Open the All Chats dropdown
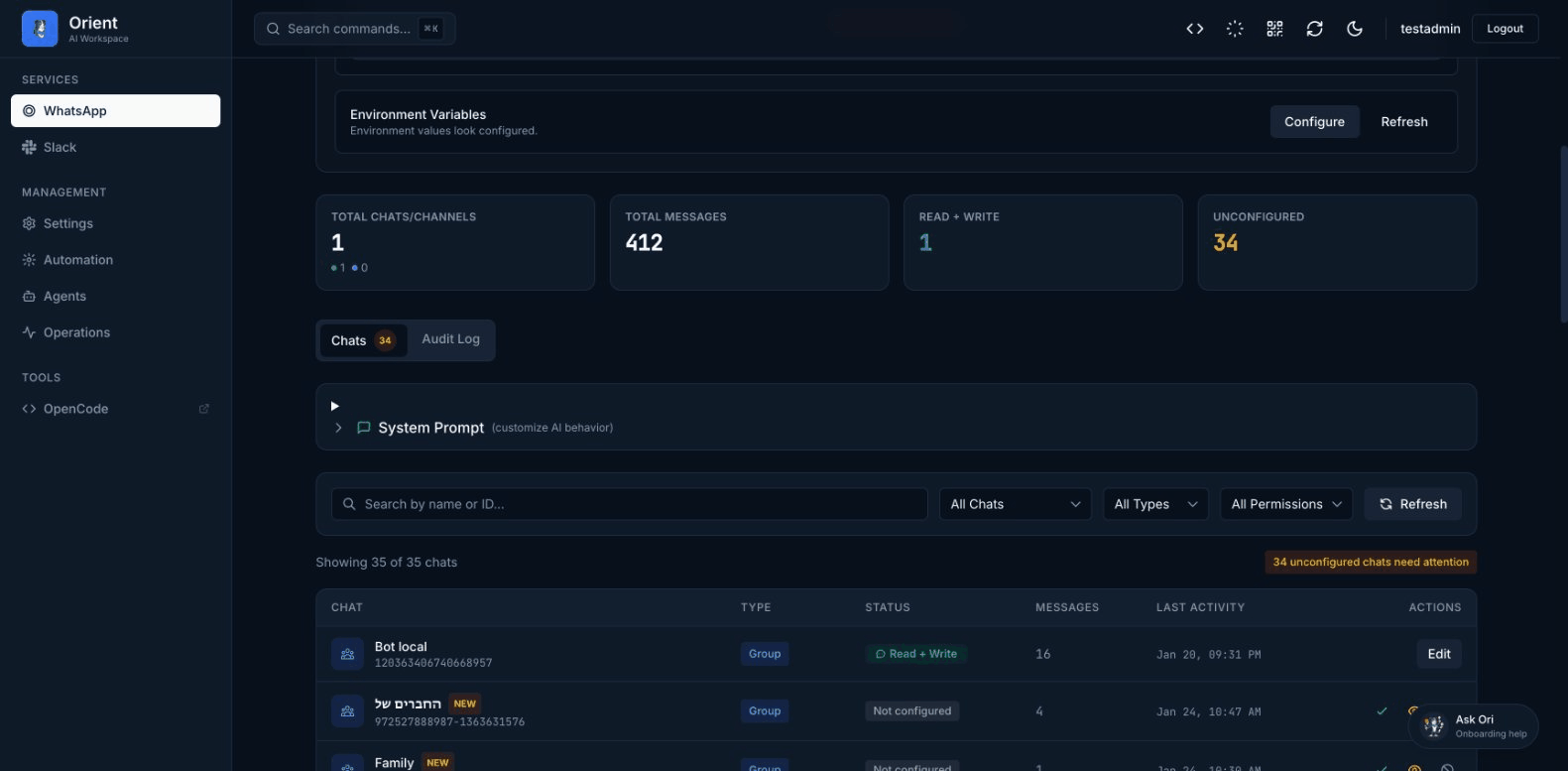 click(x=1015, y=504)
